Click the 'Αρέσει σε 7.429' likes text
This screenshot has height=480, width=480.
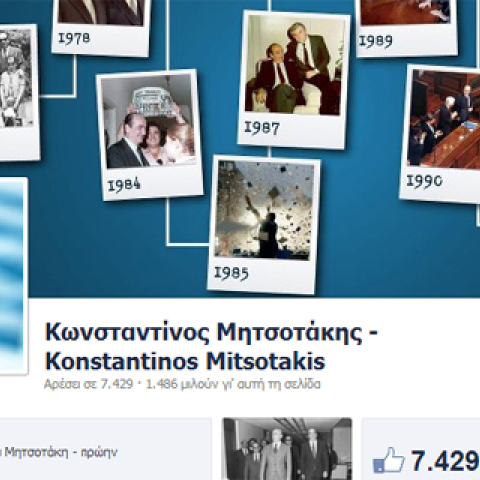88,384
